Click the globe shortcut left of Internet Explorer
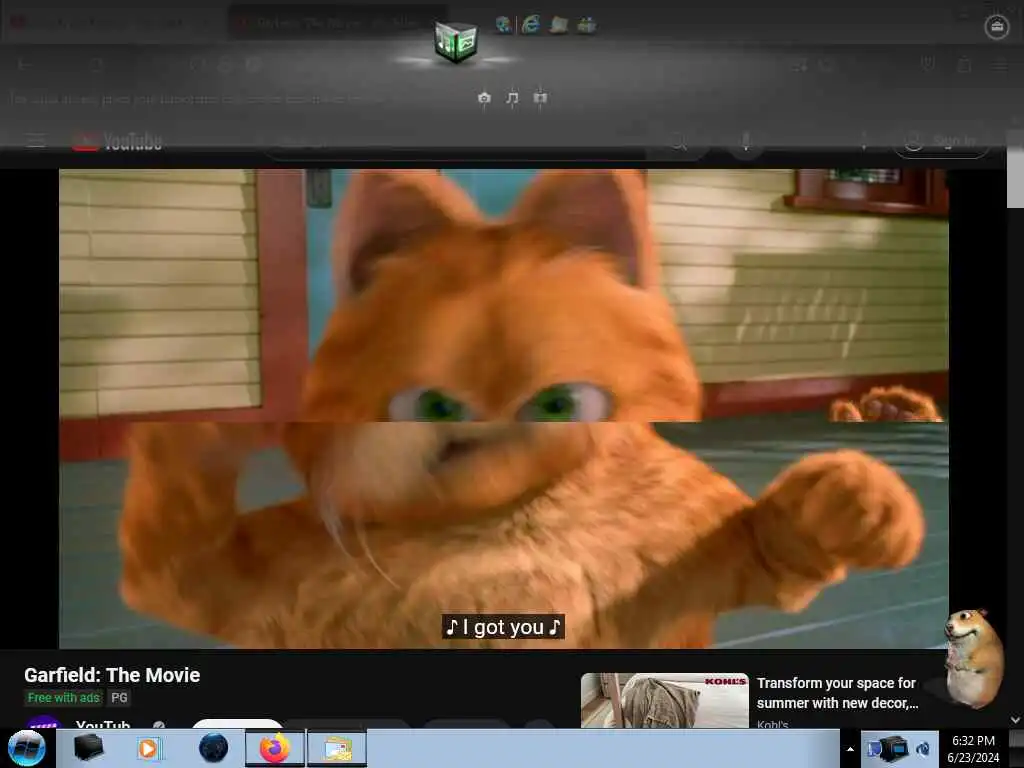The height and width of the screenshot is (768, 1024). tap(504, 25)
